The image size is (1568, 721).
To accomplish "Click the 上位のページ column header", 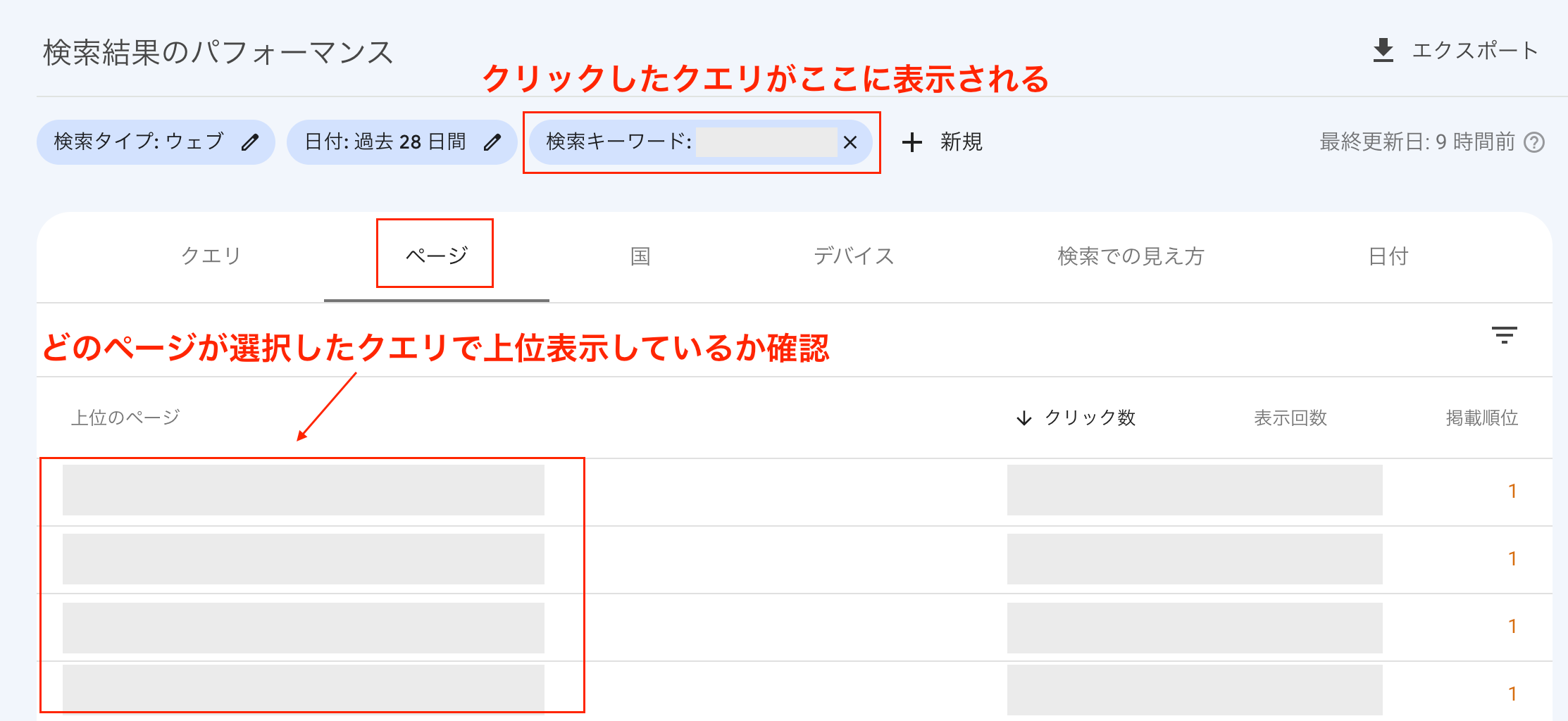I will tap(125, 418).
